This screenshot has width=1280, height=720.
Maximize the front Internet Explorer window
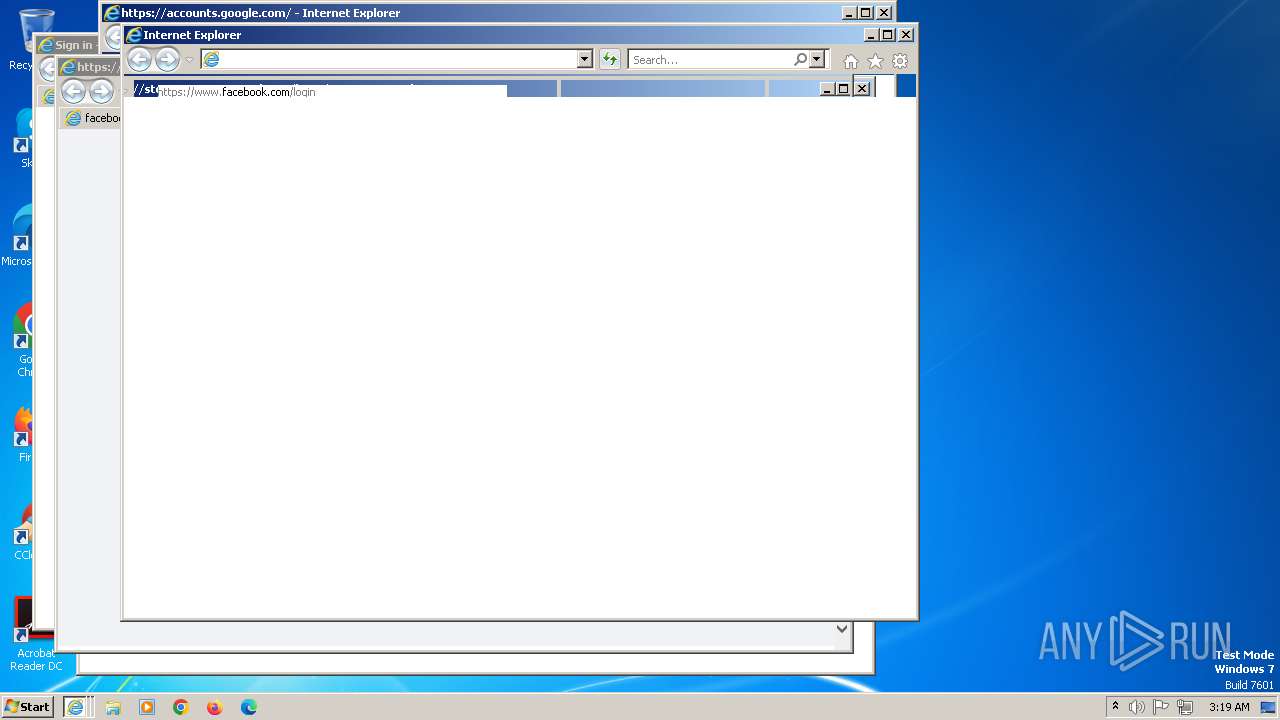click(x=887, y=35)
